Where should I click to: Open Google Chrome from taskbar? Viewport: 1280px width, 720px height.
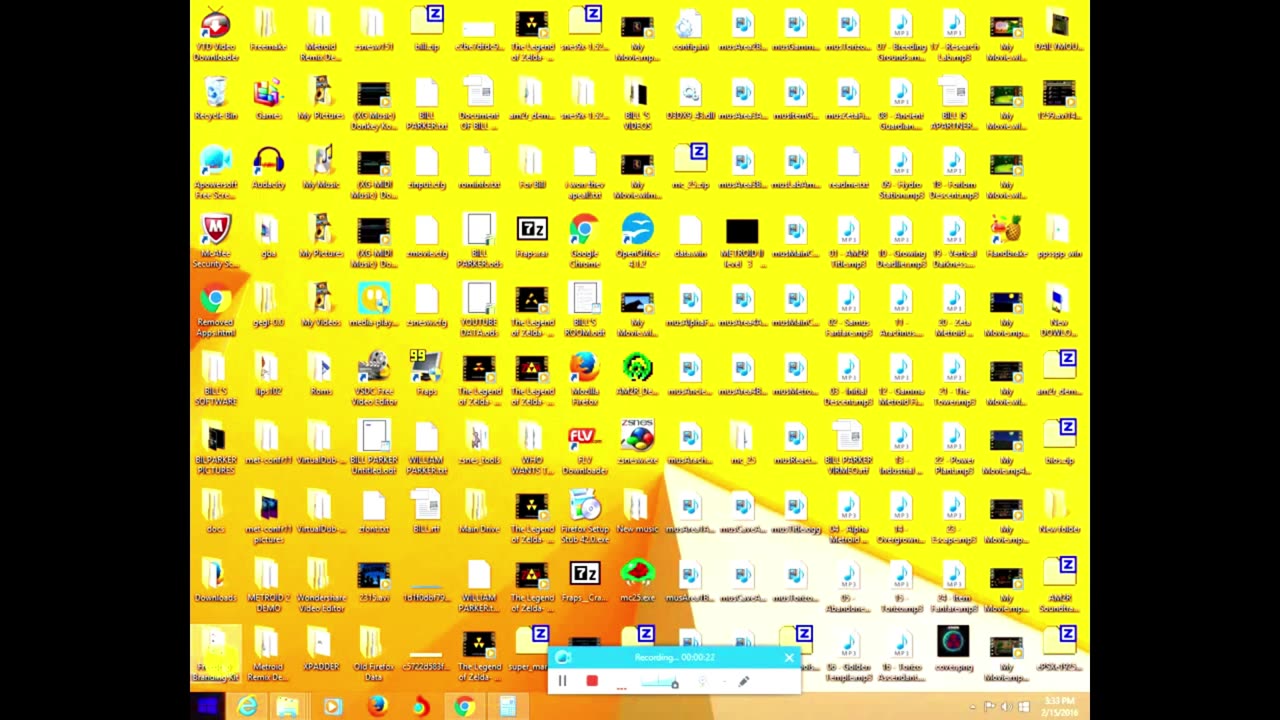click(464, 707)
